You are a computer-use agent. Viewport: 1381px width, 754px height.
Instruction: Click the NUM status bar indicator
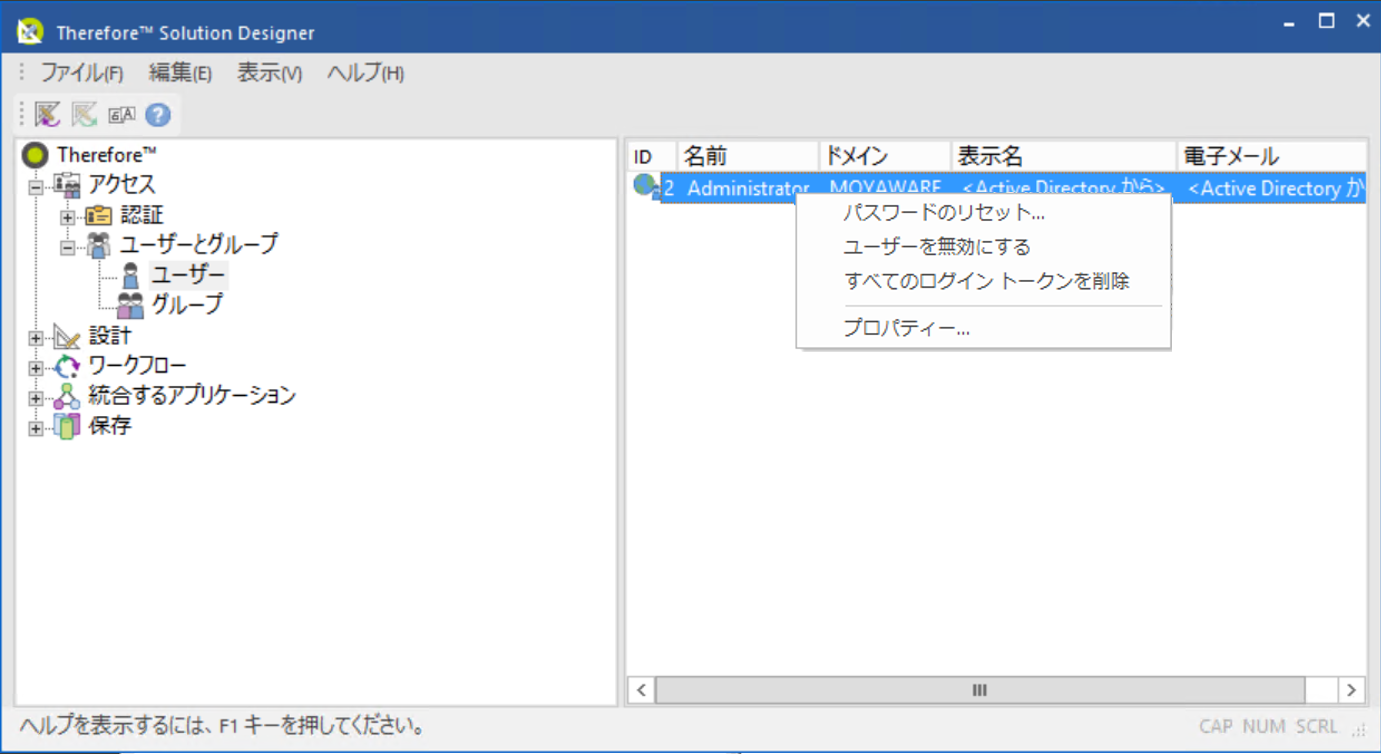click(1264, 727)
